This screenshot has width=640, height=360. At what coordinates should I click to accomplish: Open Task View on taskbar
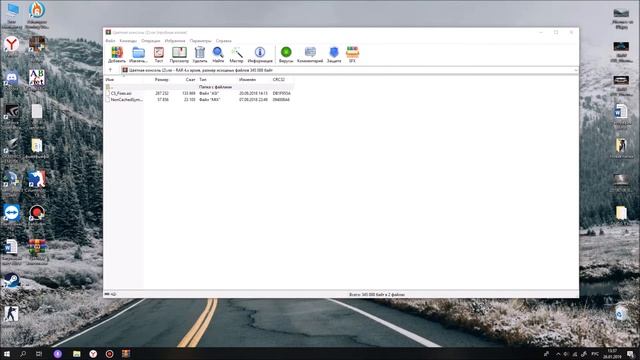(39, 353)
